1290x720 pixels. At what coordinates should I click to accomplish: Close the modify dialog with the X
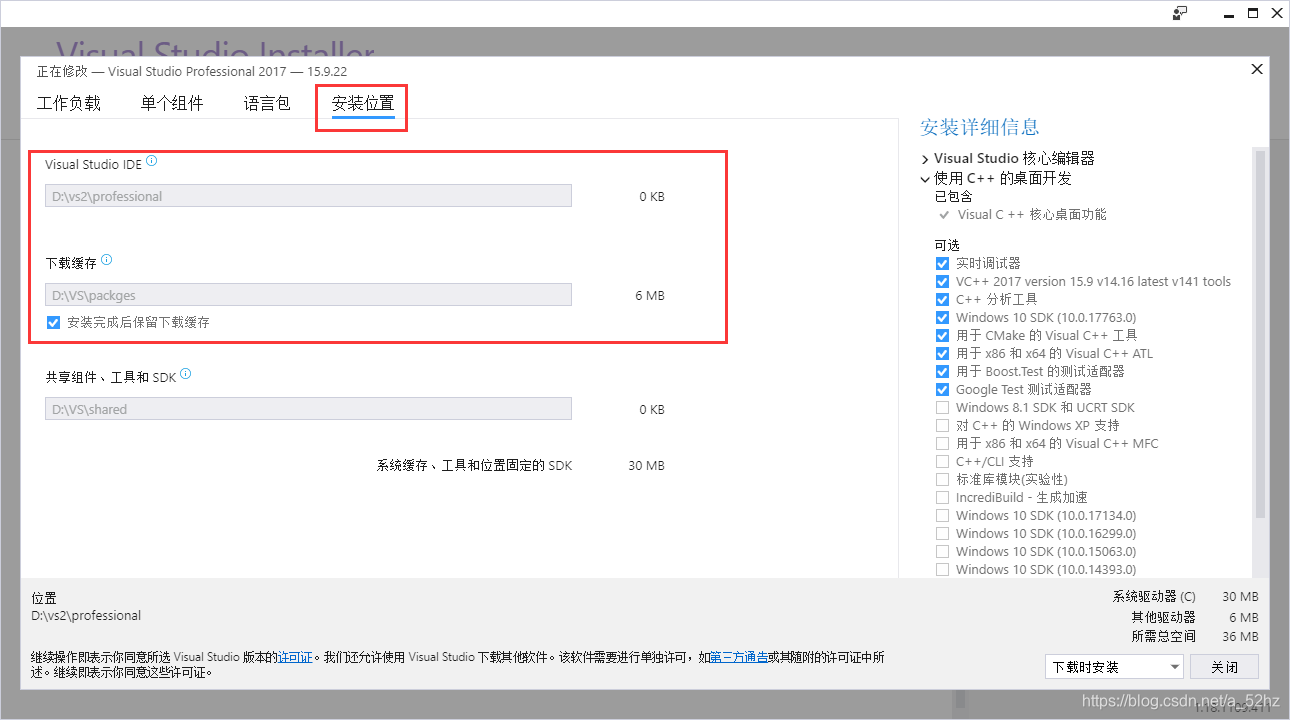coord(1257,69)
